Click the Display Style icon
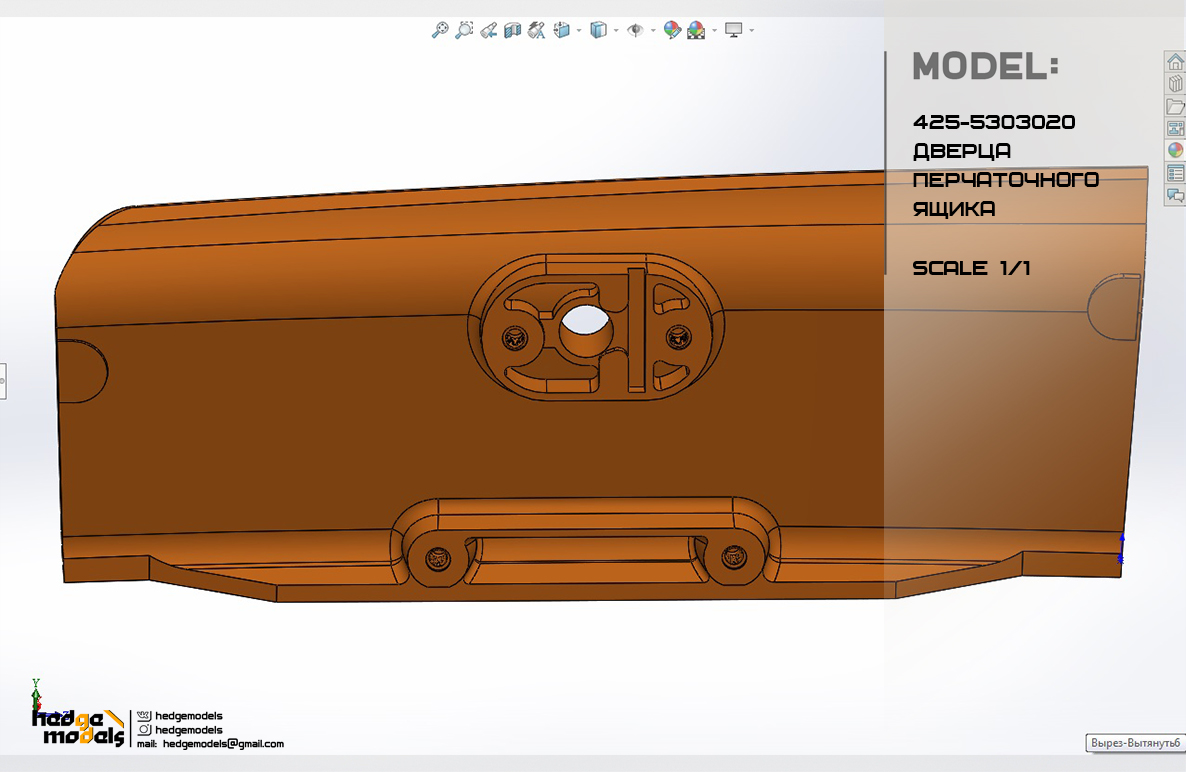Image resolution: width=1186 pixels, height=772 pixels. pyautogui.click(x=598, y=30)
